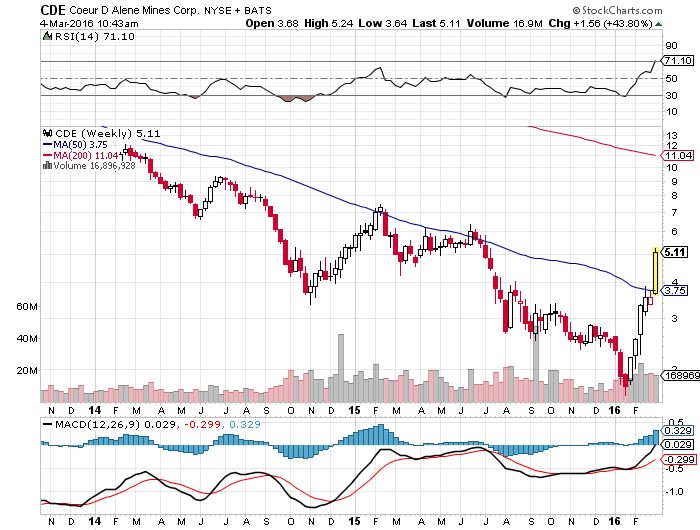The width and height of the screenshot is (700, 530).
Task: Click the bold 15 year label on price axis
Action: [x=354, y=410]
